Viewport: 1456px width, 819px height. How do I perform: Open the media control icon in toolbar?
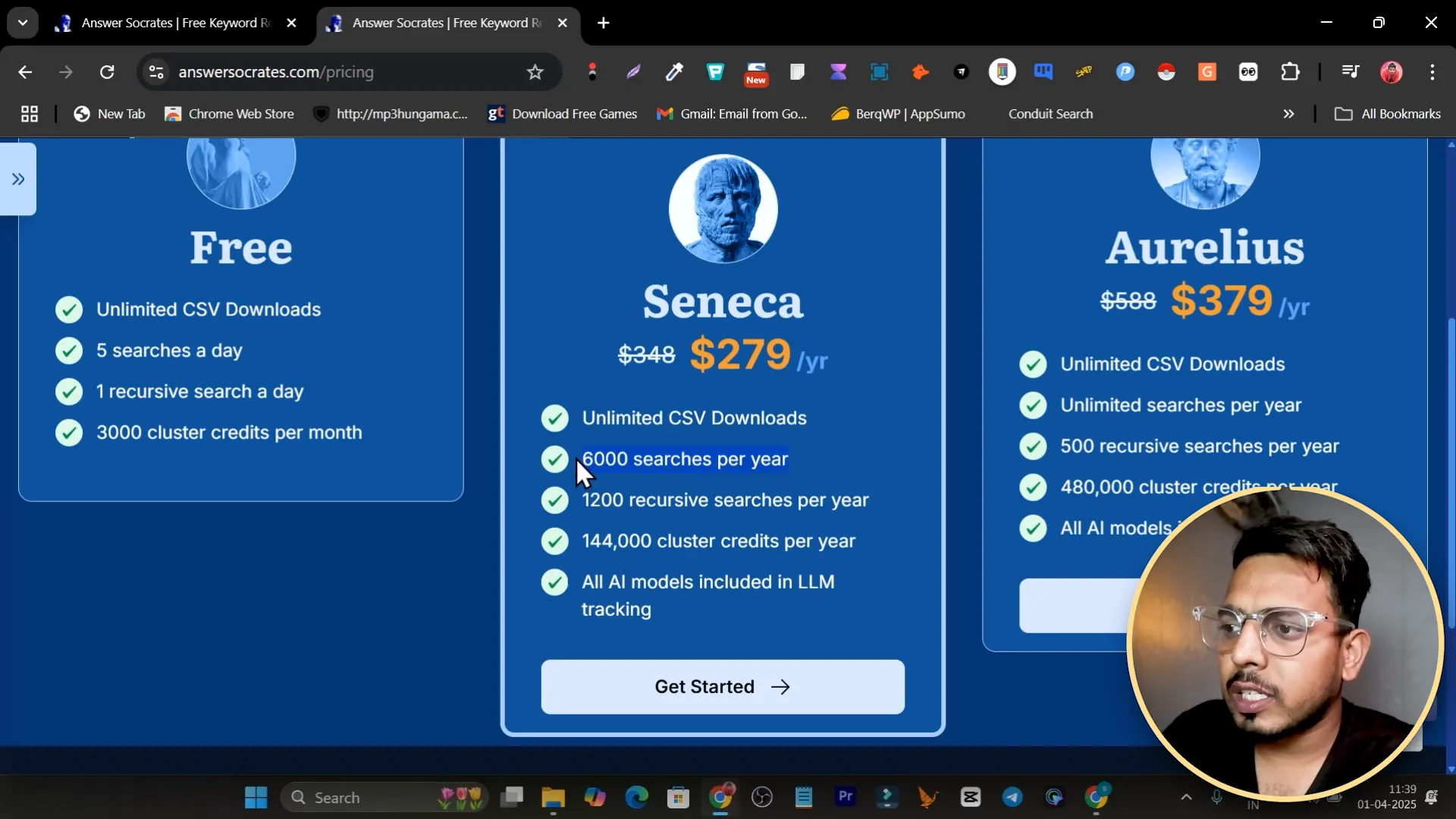click(1350, 72)
